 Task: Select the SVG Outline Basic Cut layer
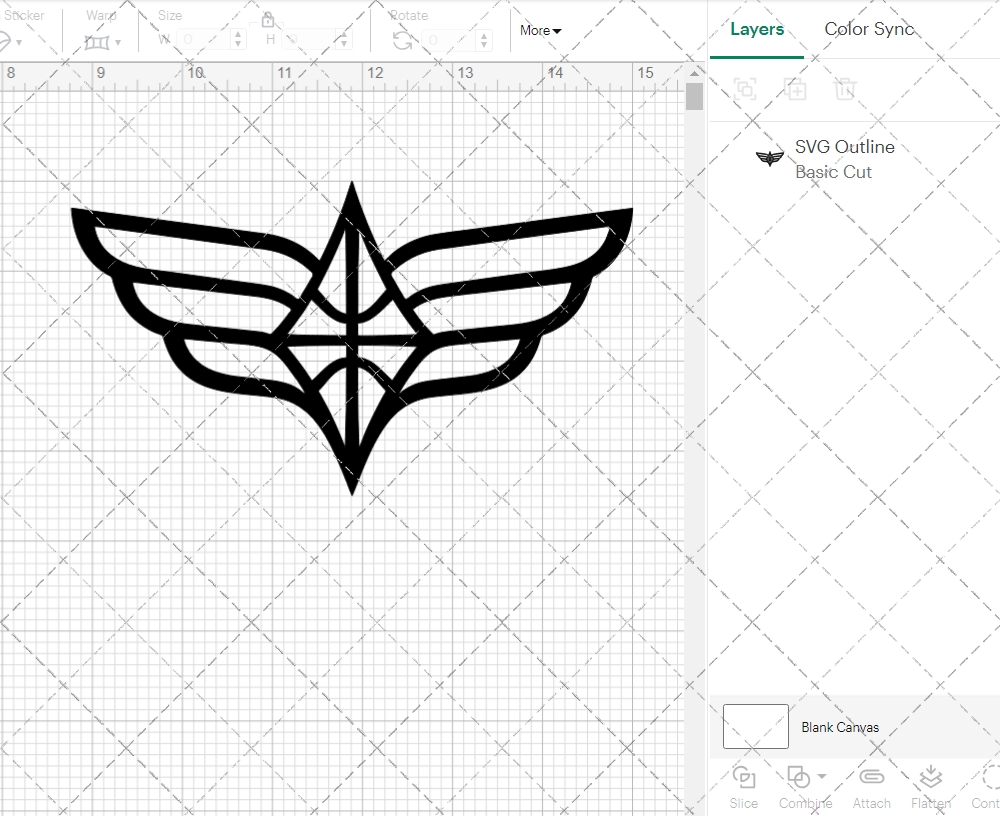pos(845,158)
